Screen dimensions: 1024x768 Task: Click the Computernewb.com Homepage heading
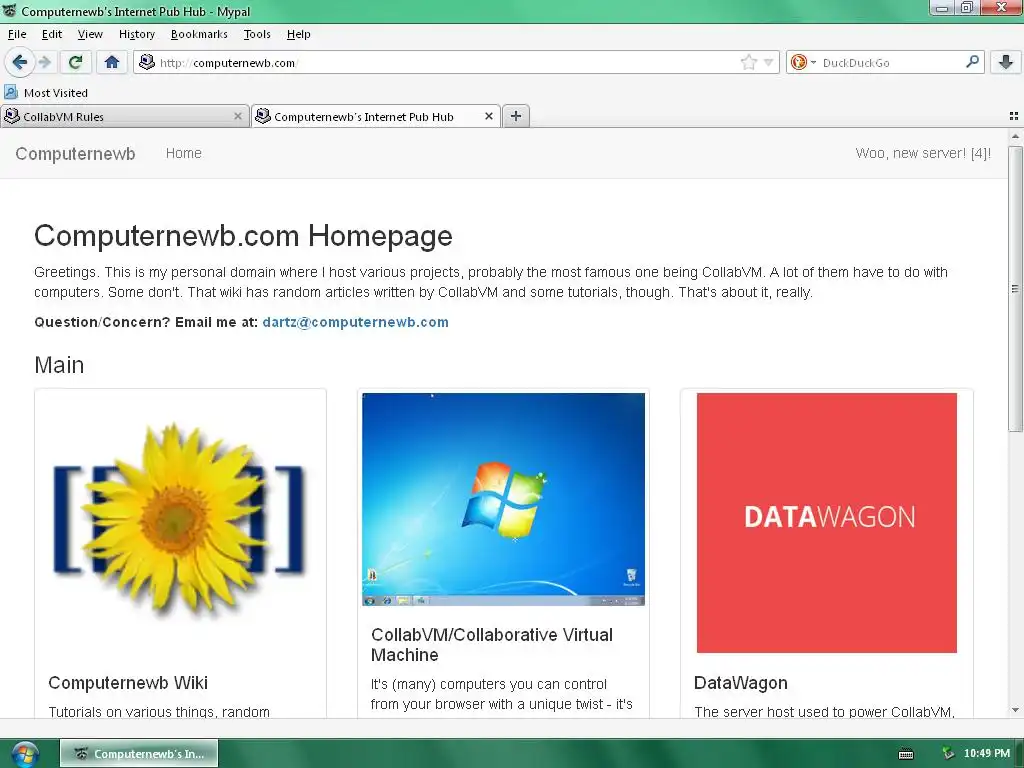(243, 236)
